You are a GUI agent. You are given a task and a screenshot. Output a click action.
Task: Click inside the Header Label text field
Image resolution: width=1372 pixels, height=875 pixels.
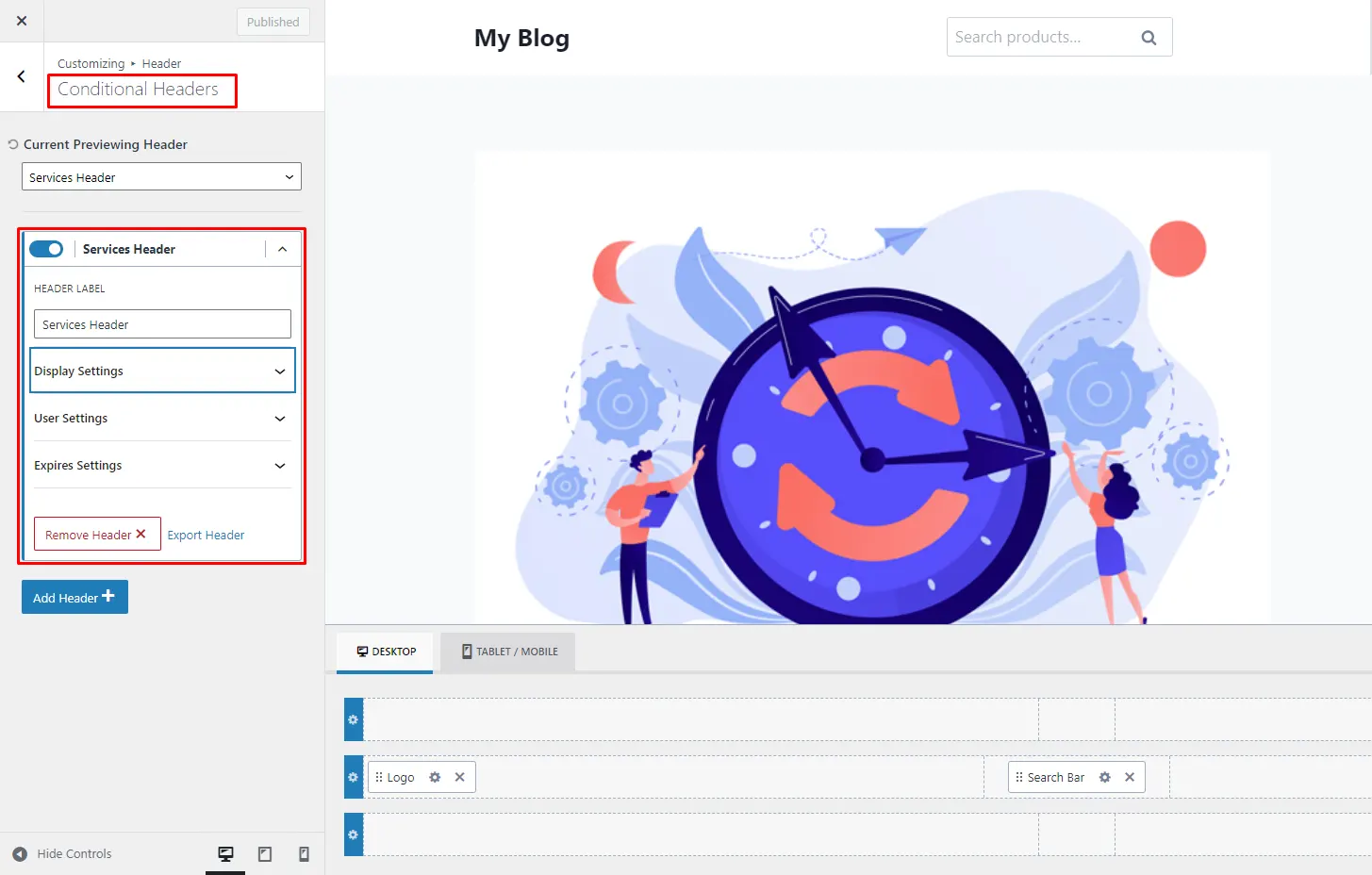160,323
